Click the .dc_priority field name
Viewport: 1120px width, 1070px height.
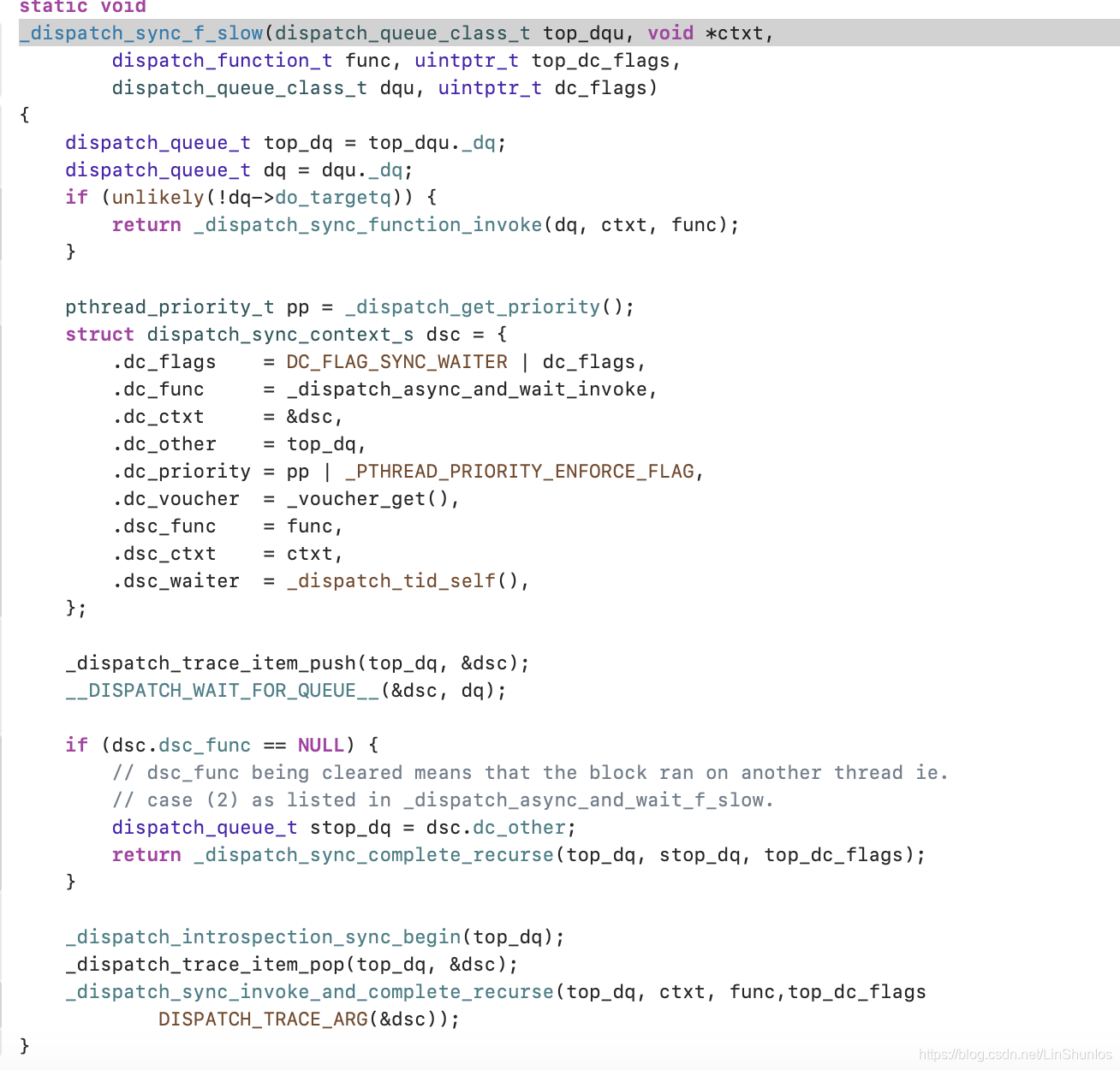click(182, 472)
